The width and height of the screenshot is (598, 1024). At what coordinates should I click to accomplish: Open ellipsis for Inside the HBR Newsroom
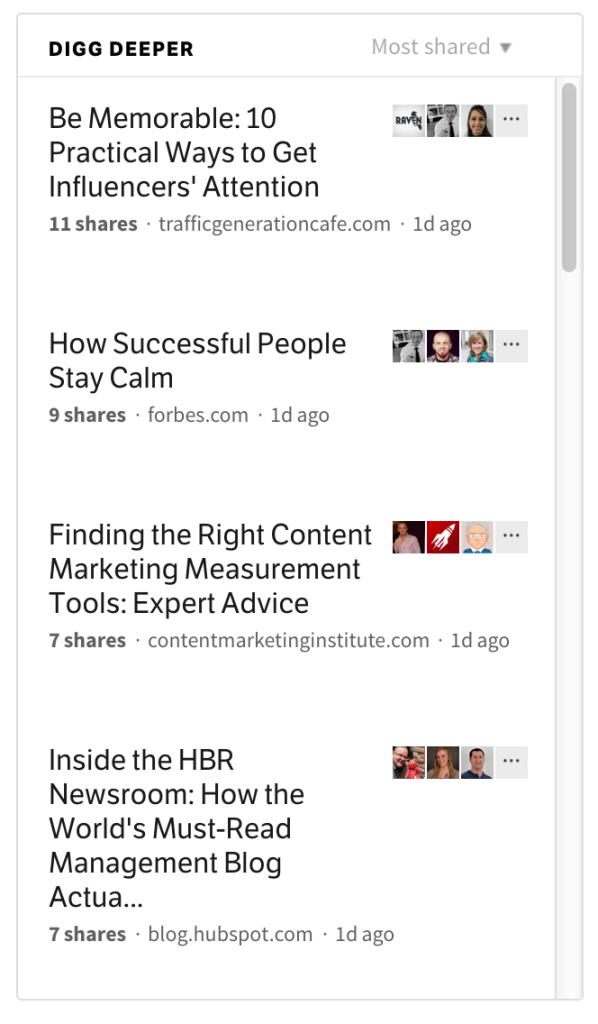[x=511, y=763]
